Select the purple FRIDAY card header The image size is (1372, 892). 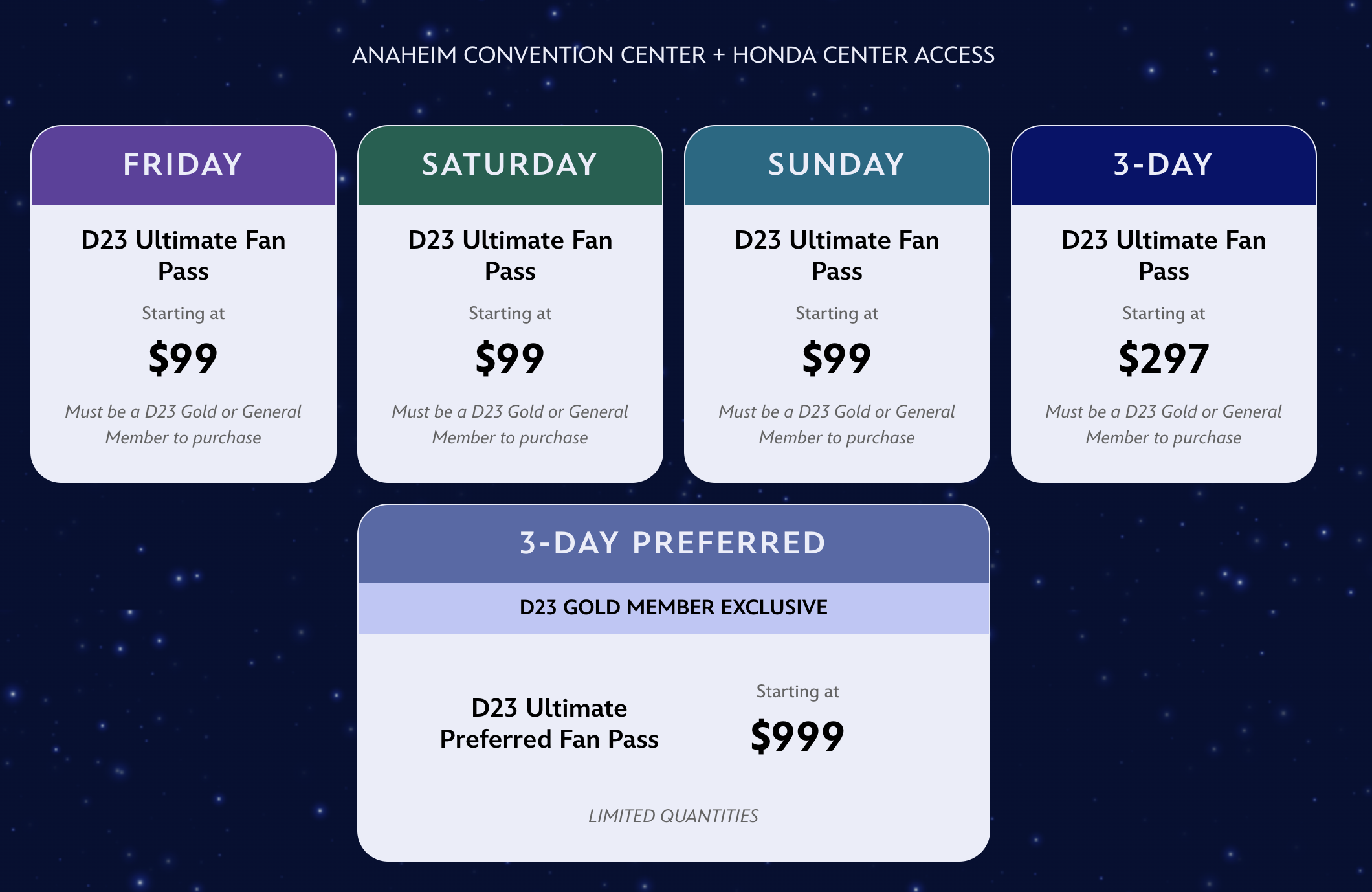tap(183, 164)
